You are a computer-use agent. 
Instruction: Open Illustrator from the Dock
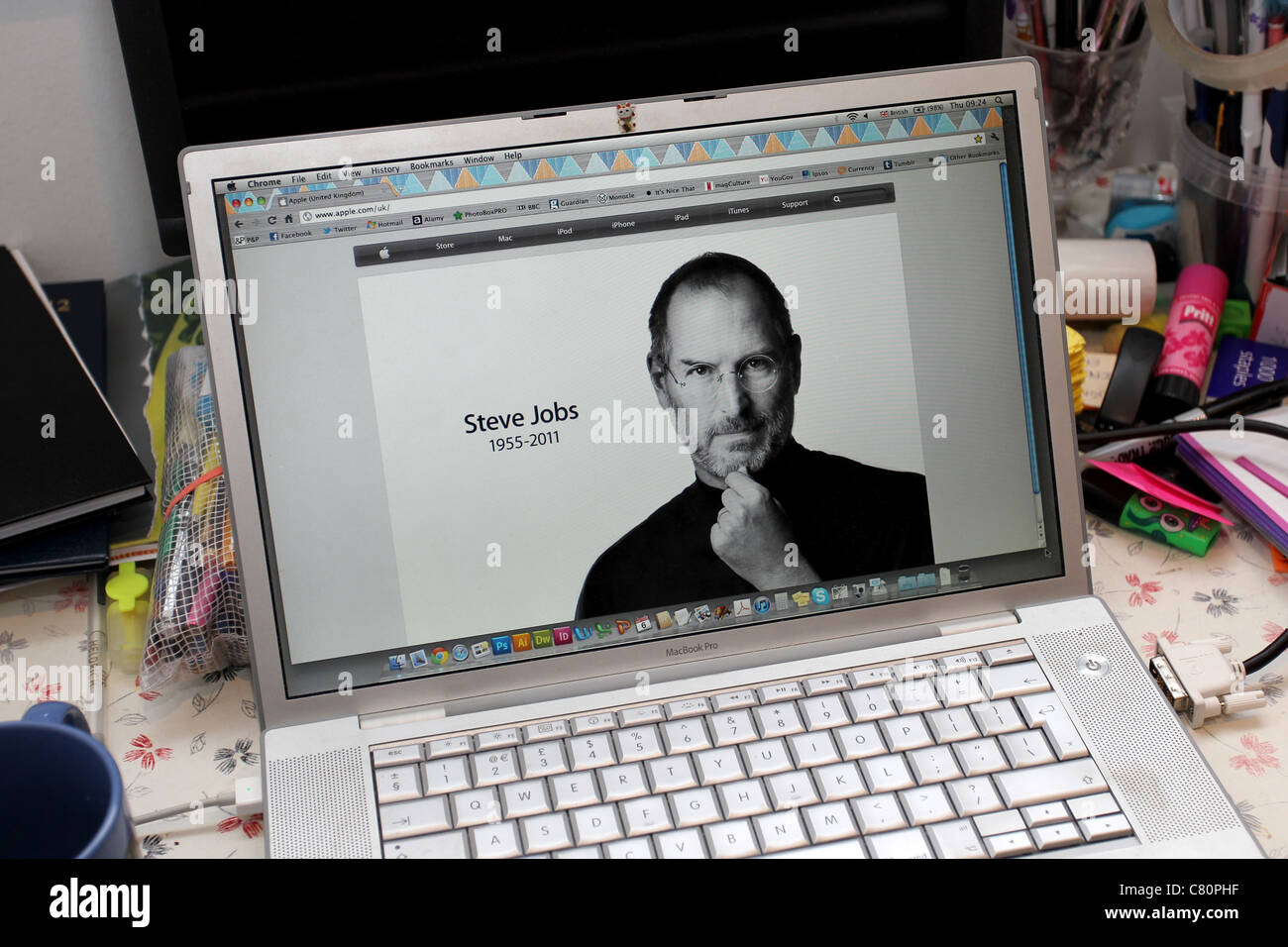521,642
